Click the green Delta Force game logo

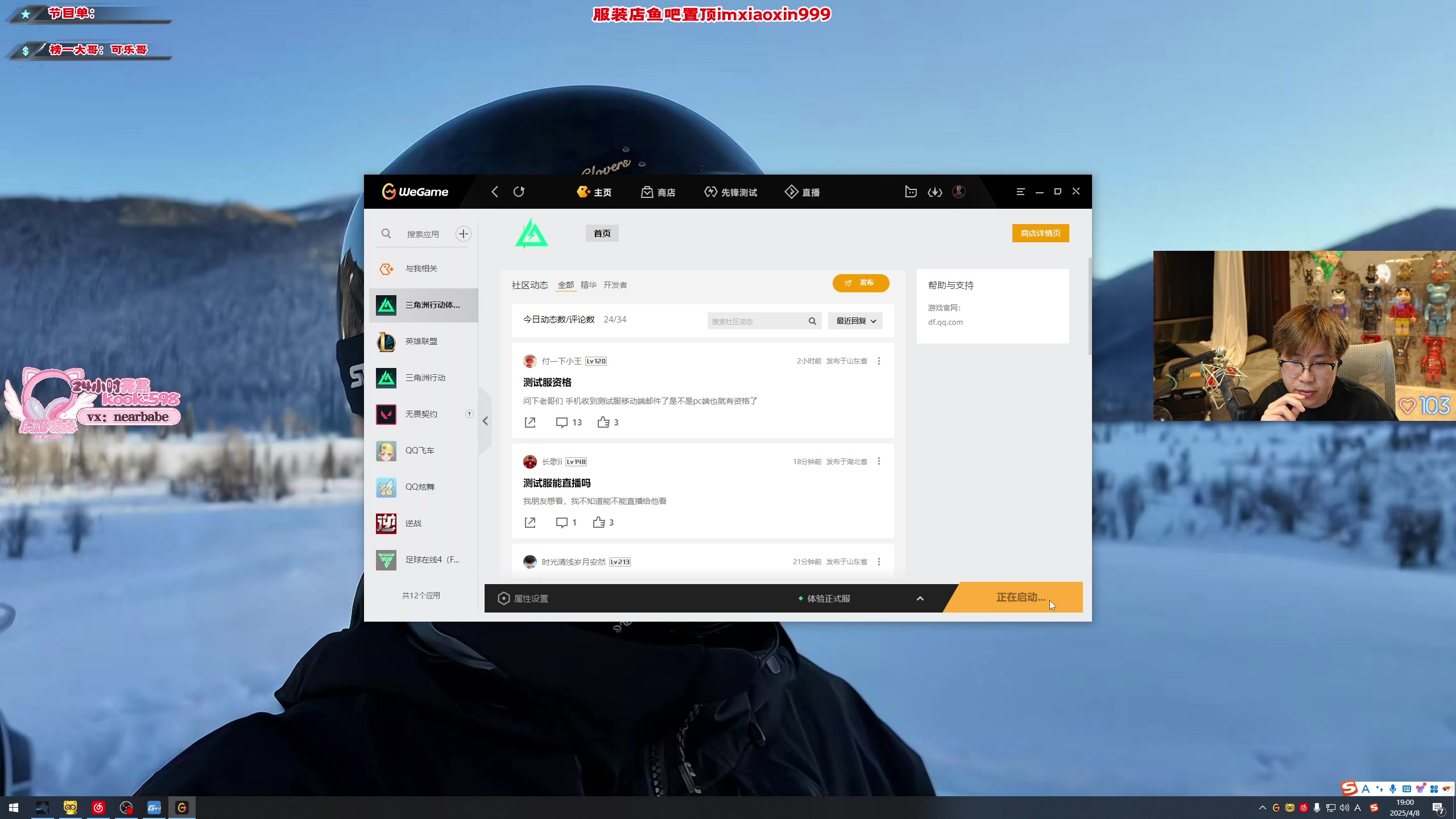pyautogui.click(x=532, y=233)
